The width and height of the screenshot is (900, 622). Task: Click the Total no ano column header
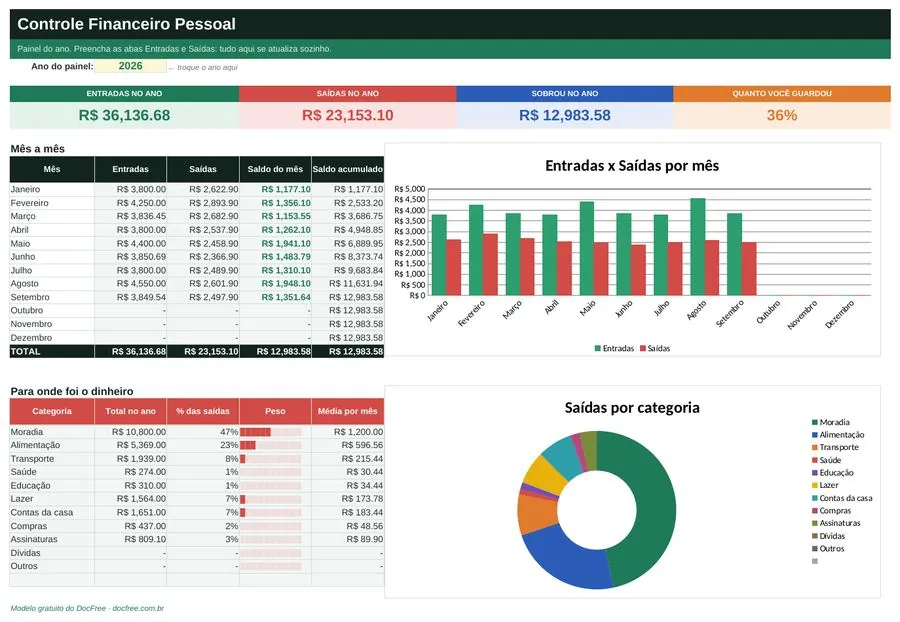[130, 411]
